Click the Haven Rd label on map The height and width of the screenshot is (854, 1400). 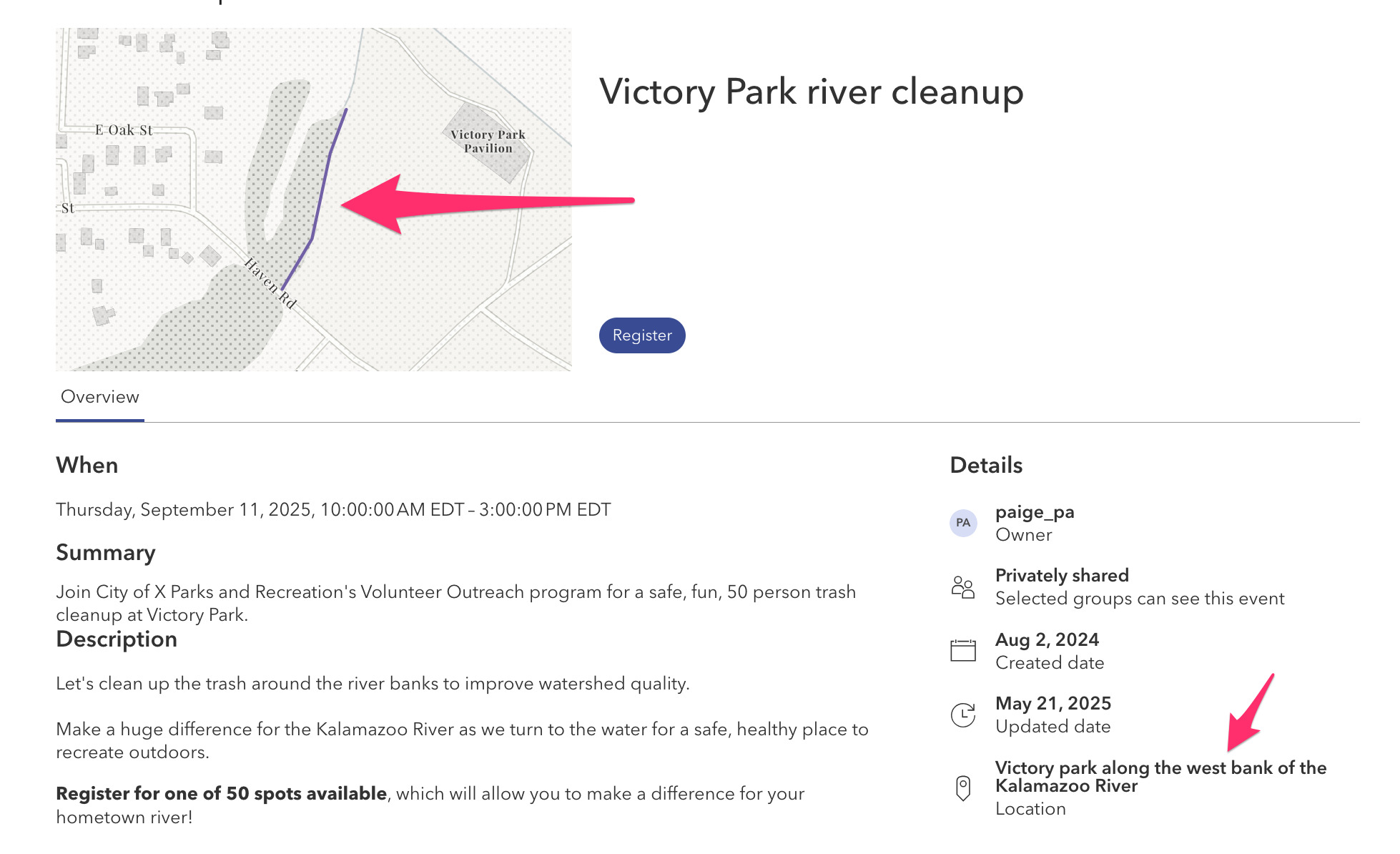[x=270, y=283]
